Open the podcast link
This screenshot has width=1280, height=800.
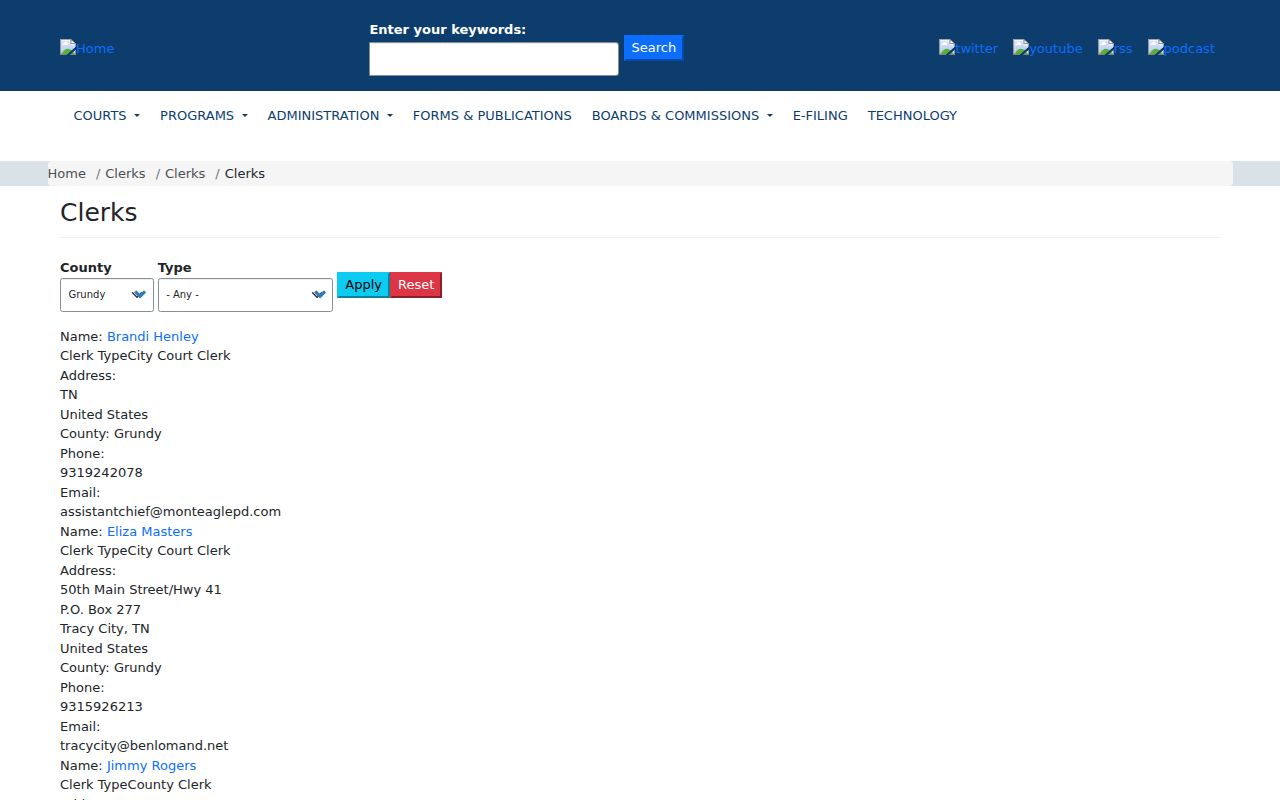1181,48
